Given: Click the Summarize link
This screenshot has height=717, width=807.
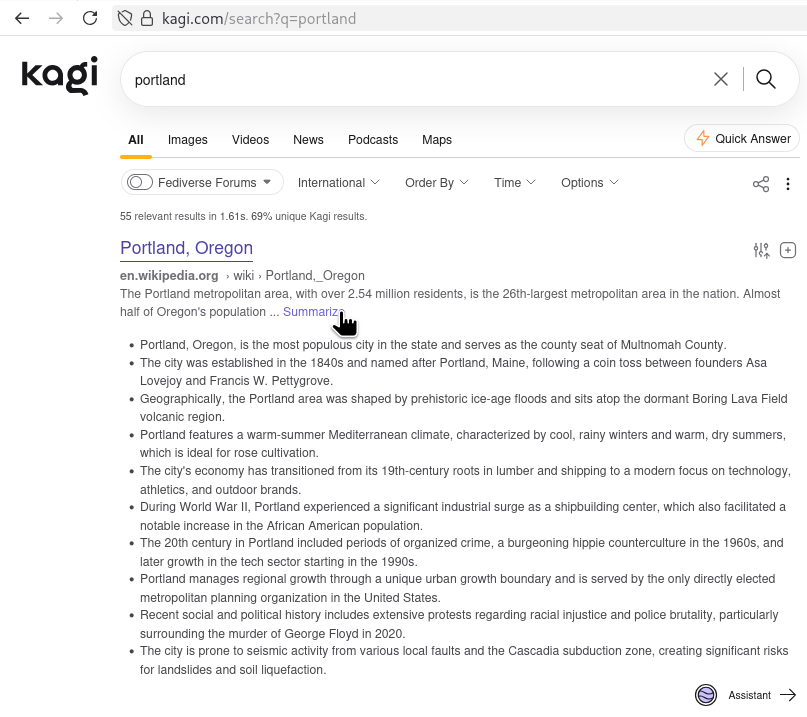Looking at the screenshot, I should coord(313,312).
